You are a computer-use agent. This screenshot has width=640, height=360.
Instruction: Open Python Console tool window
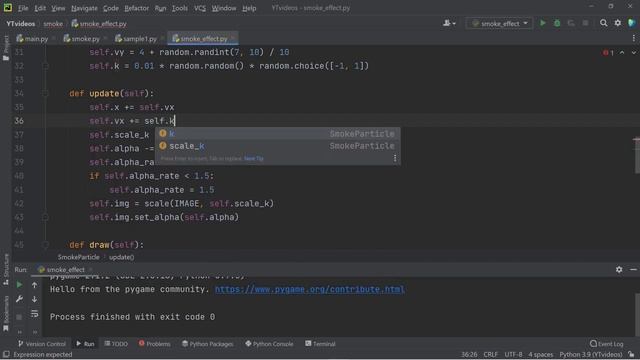pos(269,344)
